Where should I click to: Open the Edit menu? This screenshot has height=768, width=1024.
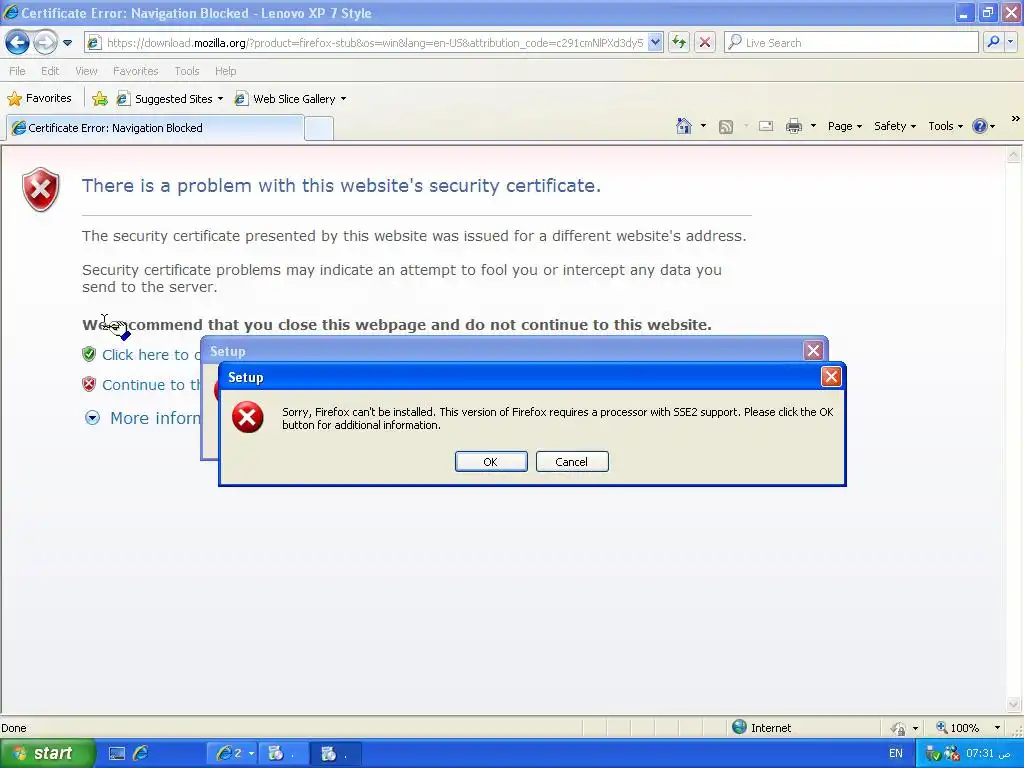point(50,71)
